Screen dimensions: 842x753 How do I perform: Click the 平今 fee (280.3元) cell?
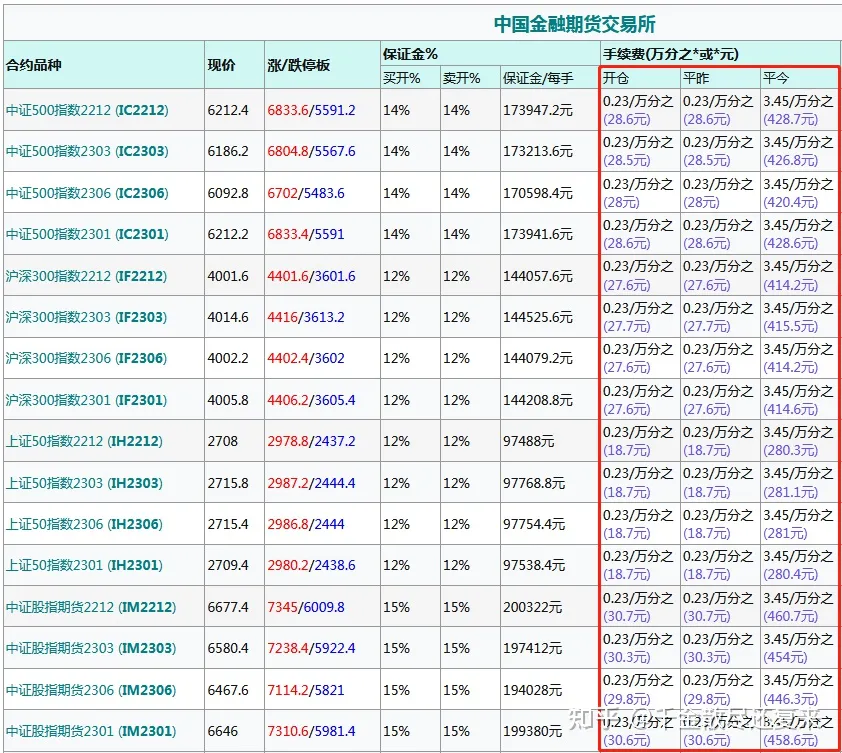point(798,441)
